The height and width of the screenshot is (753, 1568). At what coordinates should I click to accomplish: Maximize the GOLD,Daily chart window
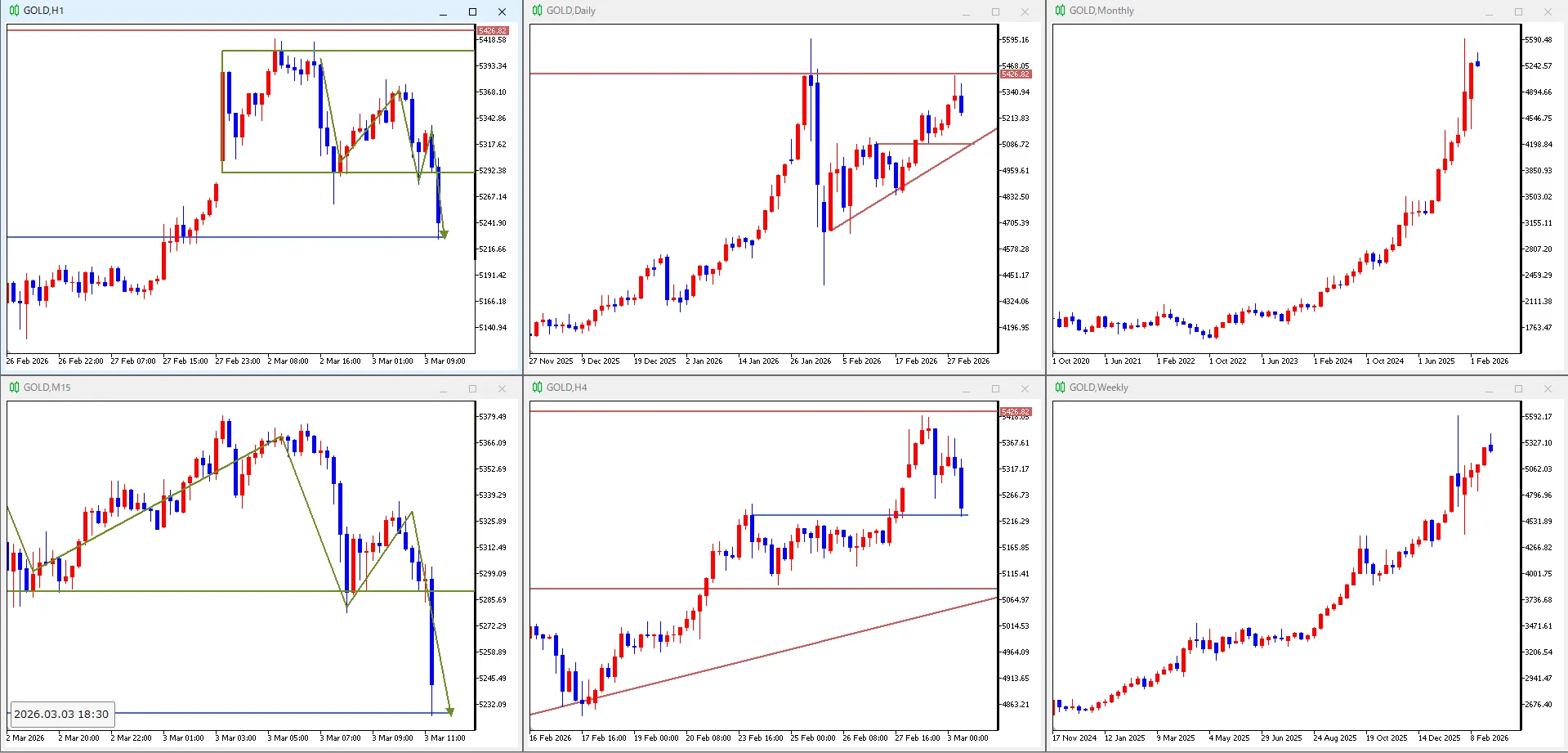[995, 11]
